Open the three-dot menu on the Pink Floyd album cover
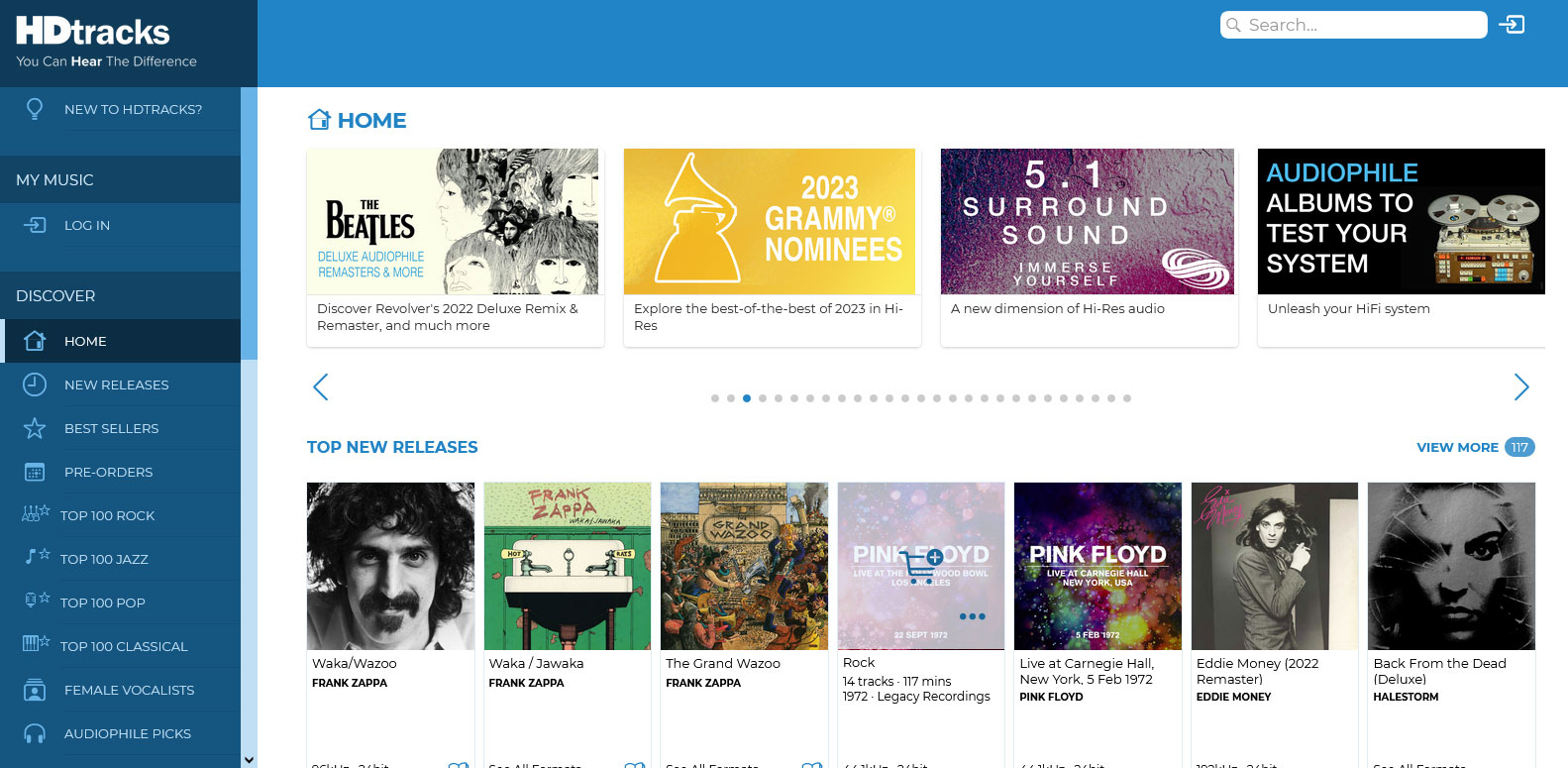This screenshot has height=768, width=1568. click(x=972, y=616)
